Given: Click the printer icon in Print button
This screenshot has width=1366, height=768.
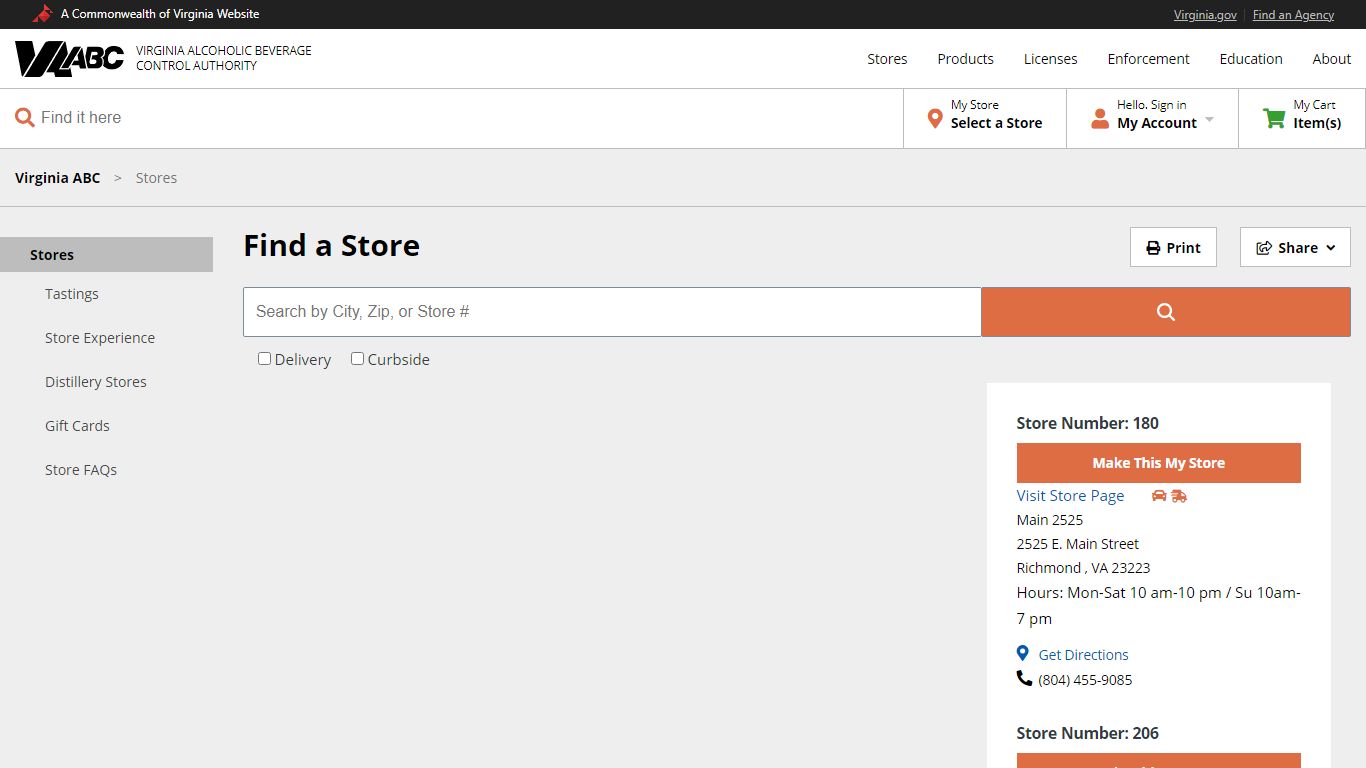Looking at the screenshot, I should 1153,248.
